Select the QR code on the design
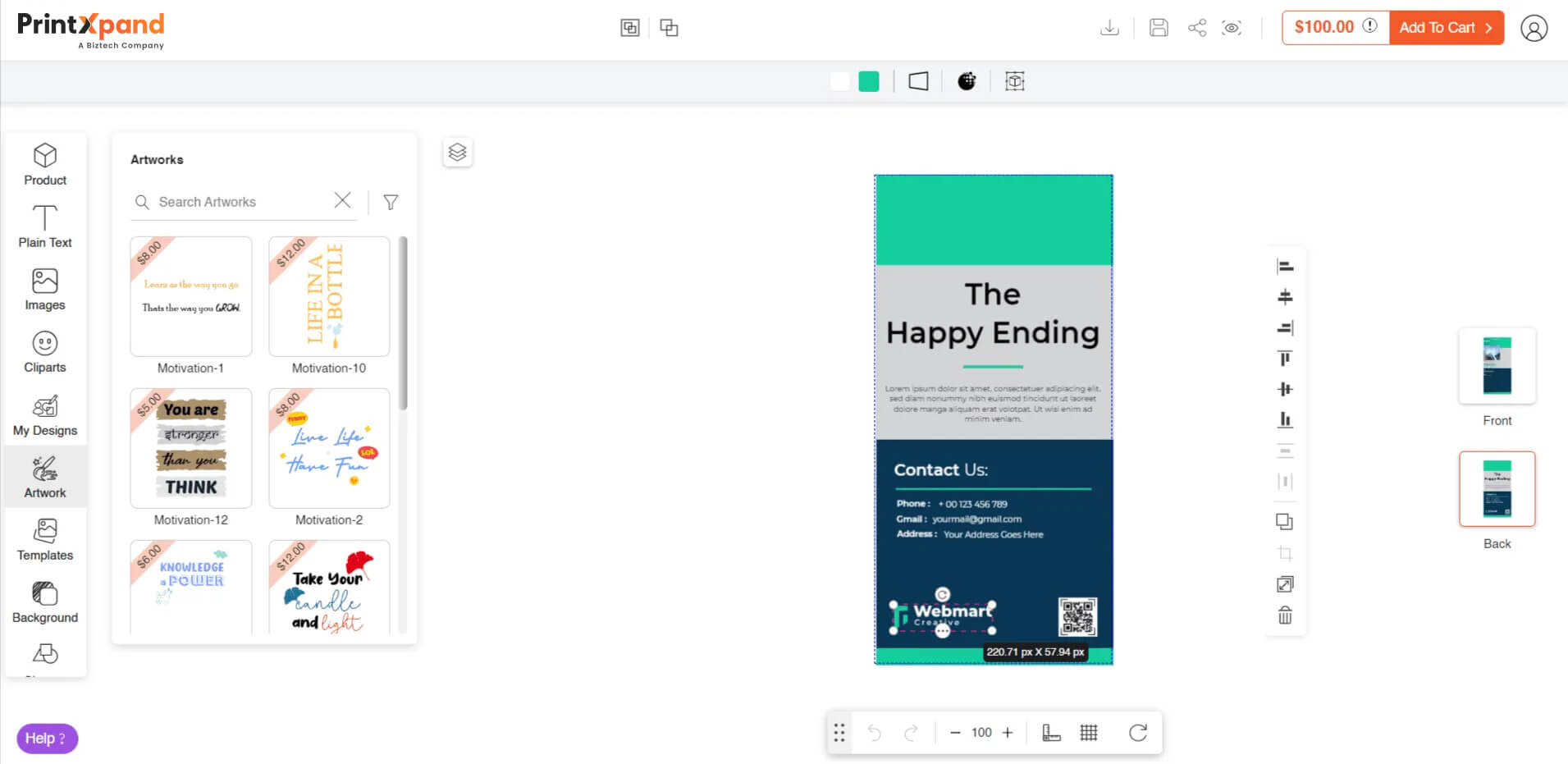This screenshot has height=764, width=1568. [x=1077, y=616]
